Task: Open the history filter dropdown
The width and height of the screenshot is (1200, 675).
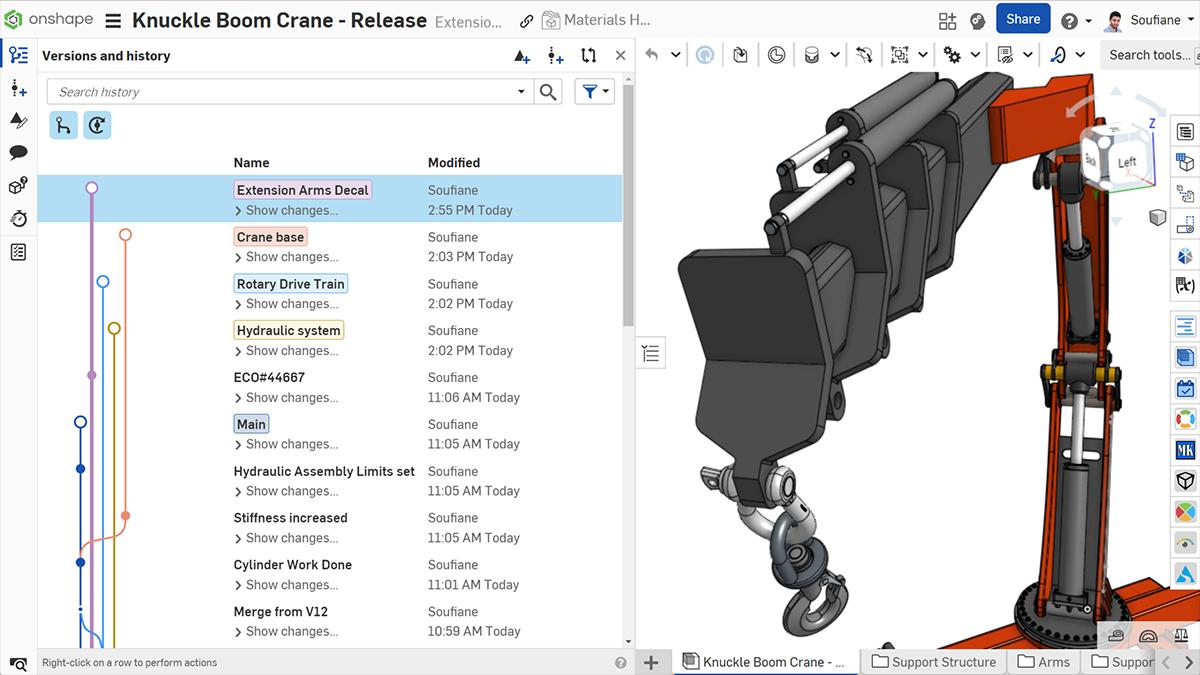Action: [x=595, y=92]
